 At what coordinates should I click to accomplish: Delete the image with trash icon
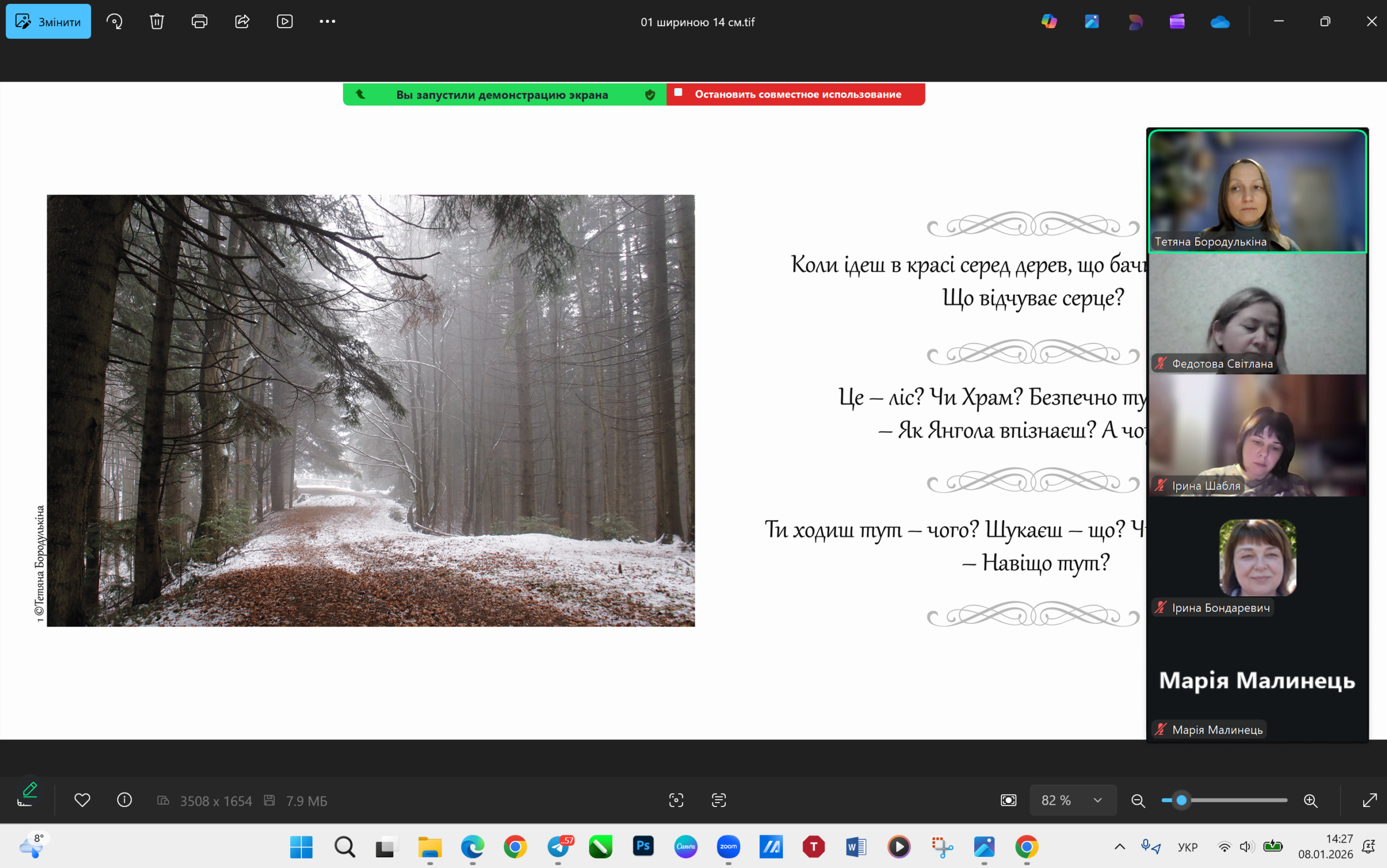coord(156,22)
